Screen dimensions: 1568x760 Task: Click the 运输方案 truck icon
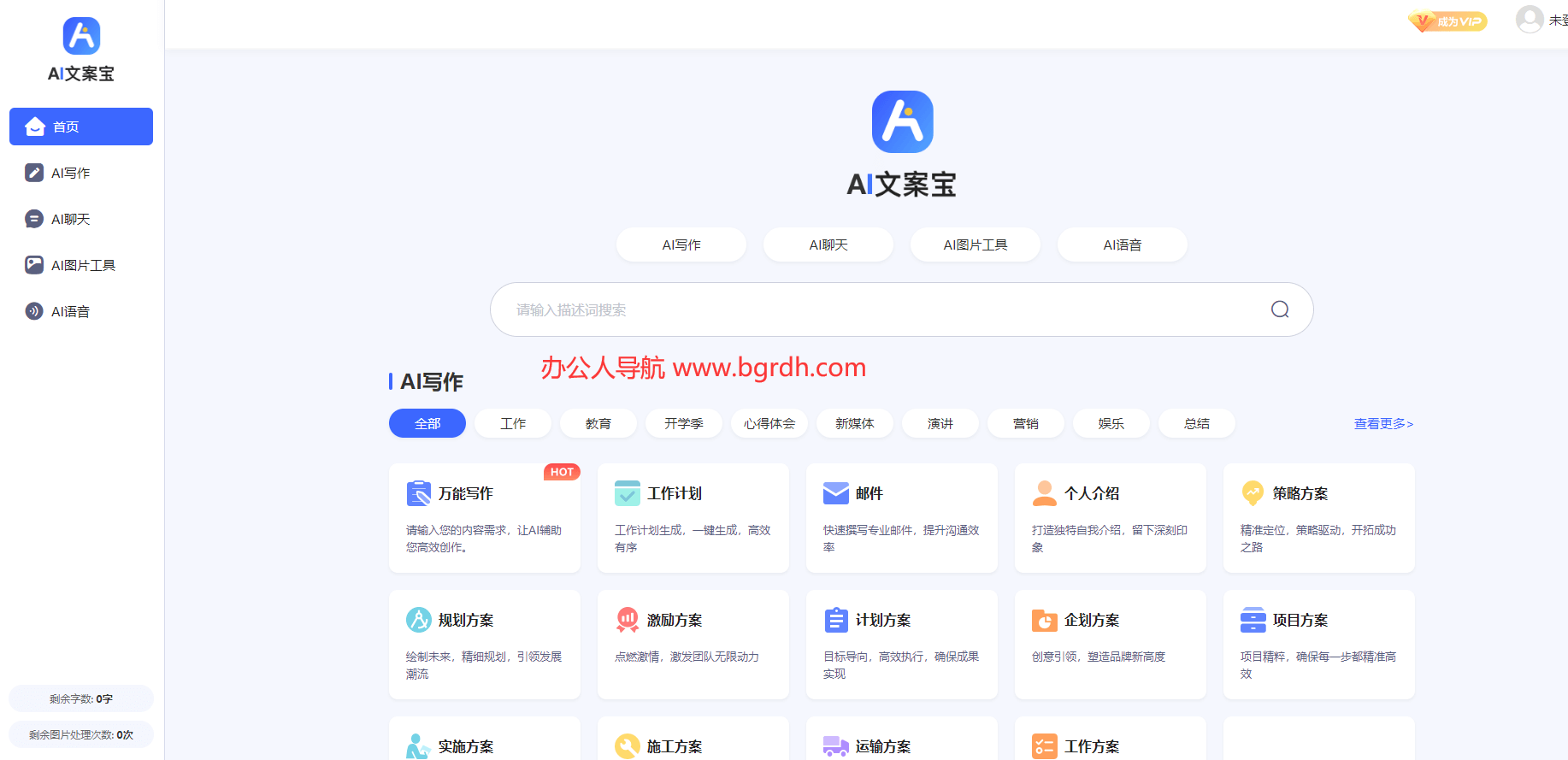[x=836, y=746]
